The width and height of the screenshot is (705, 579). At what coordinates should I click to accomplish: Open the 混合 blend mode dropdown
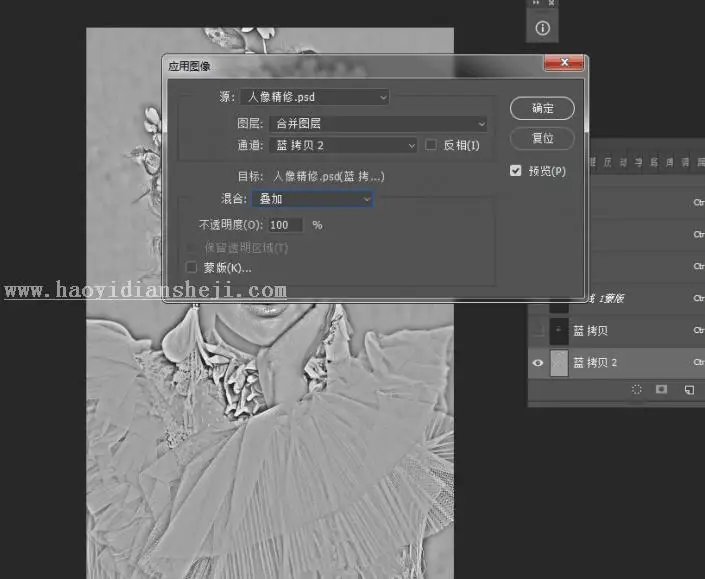pyautogui.click(x=312, y=199)
